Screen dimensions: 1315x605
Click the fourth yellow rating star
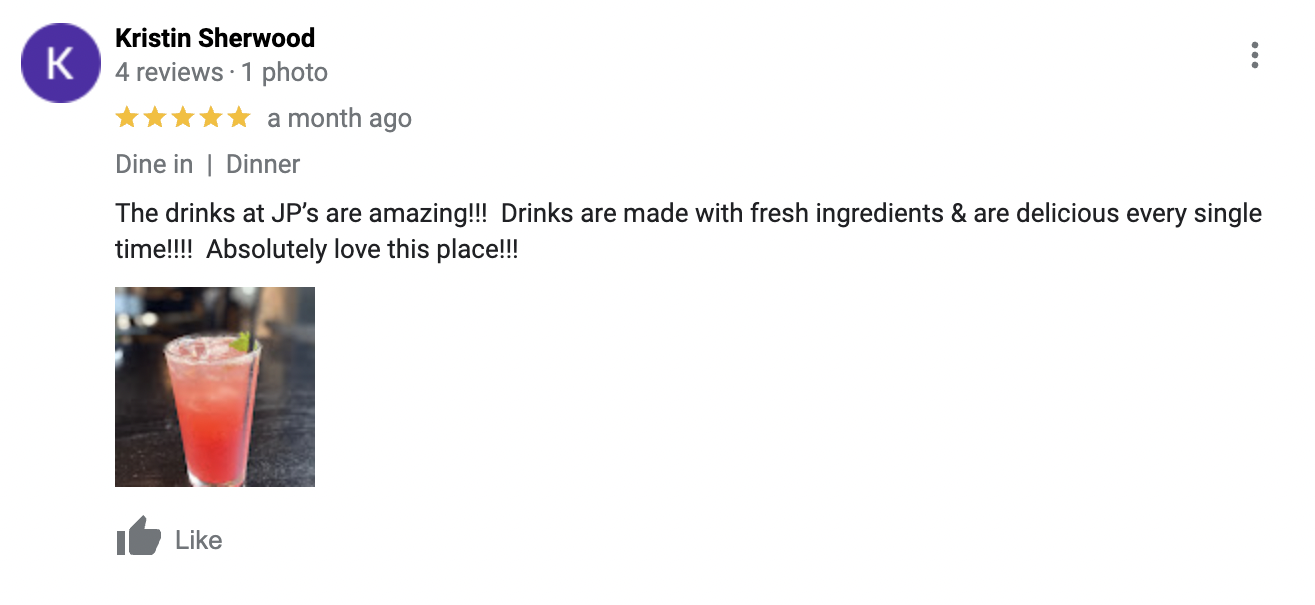(210, 118)
